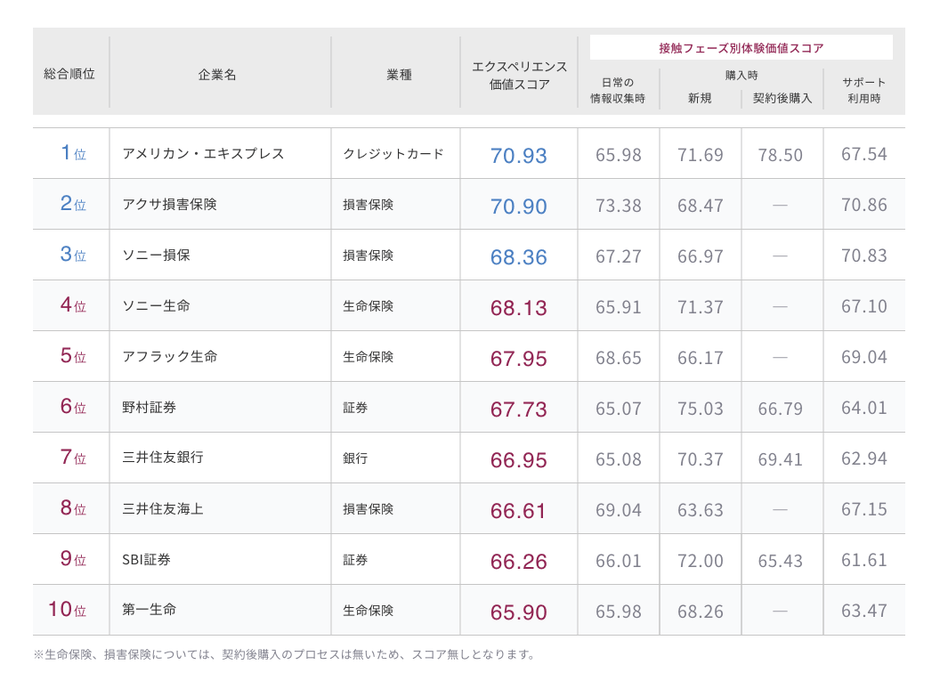Click the footnote text below the table

click(285, 655)
